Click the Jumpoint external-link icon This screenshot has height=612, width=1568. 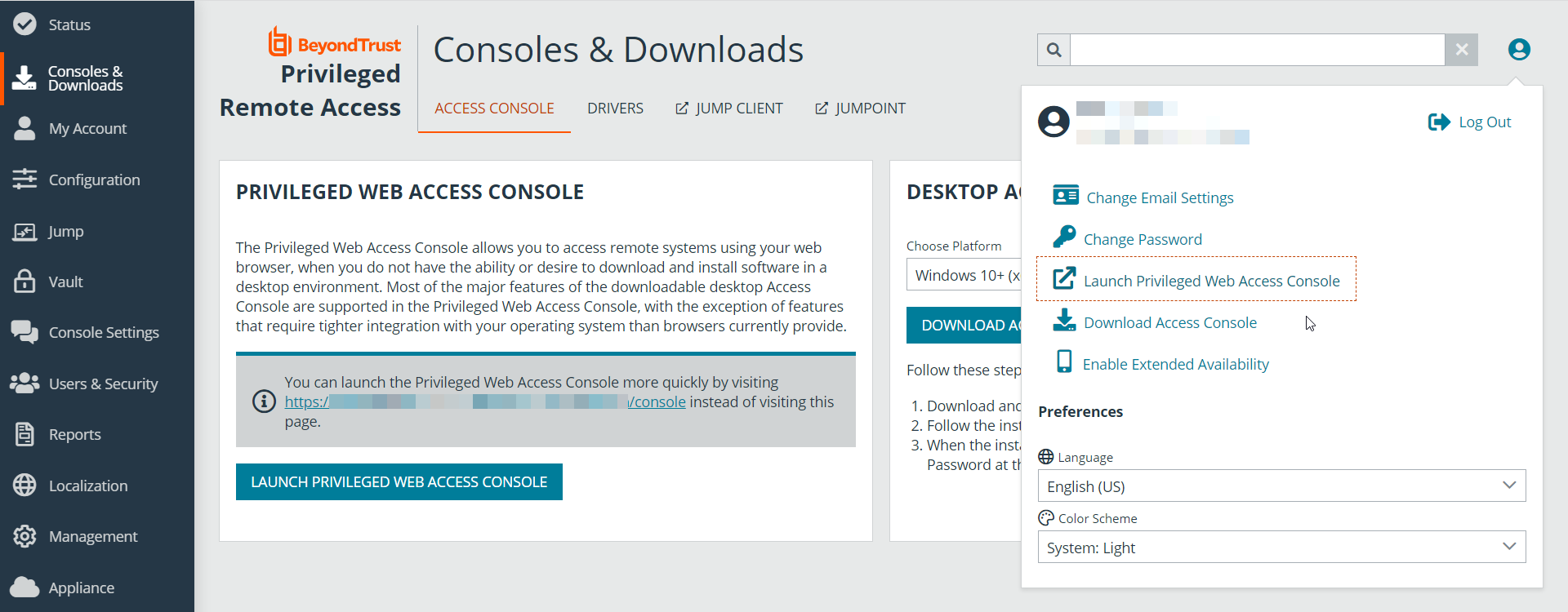tap(822, 109)
